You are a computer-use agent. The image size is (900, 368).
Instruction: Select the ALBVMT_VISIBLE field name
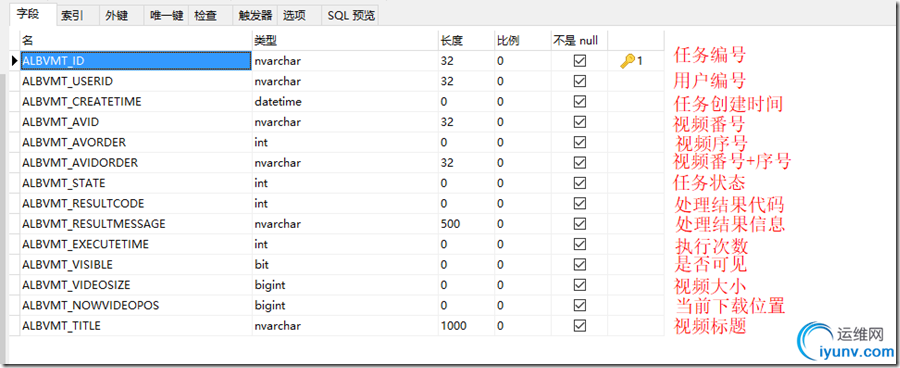(x=67, y=265)
